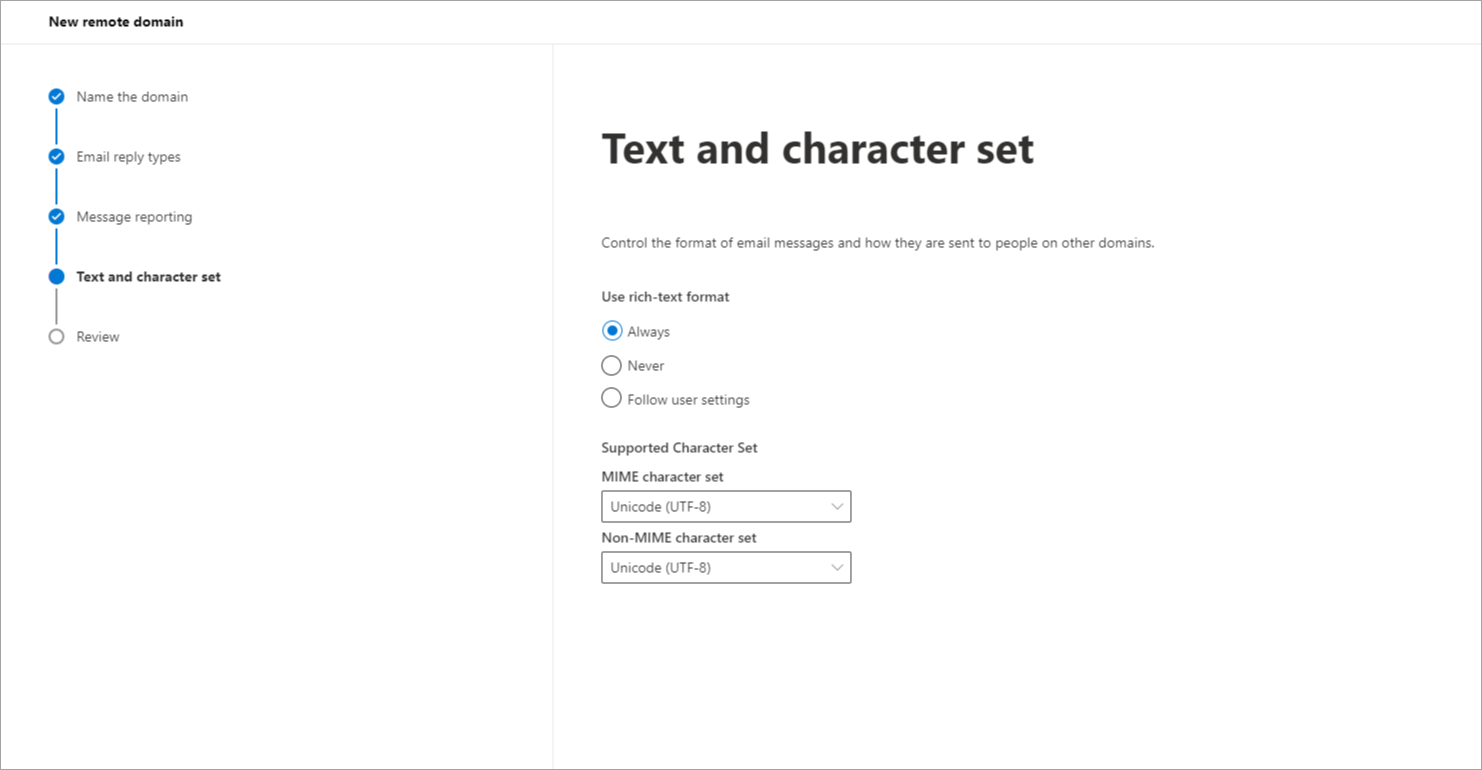Click the checkmark icon beside Message reporting
The width and height of the screenshot is (1482, 770).
[x=56, y=217]
